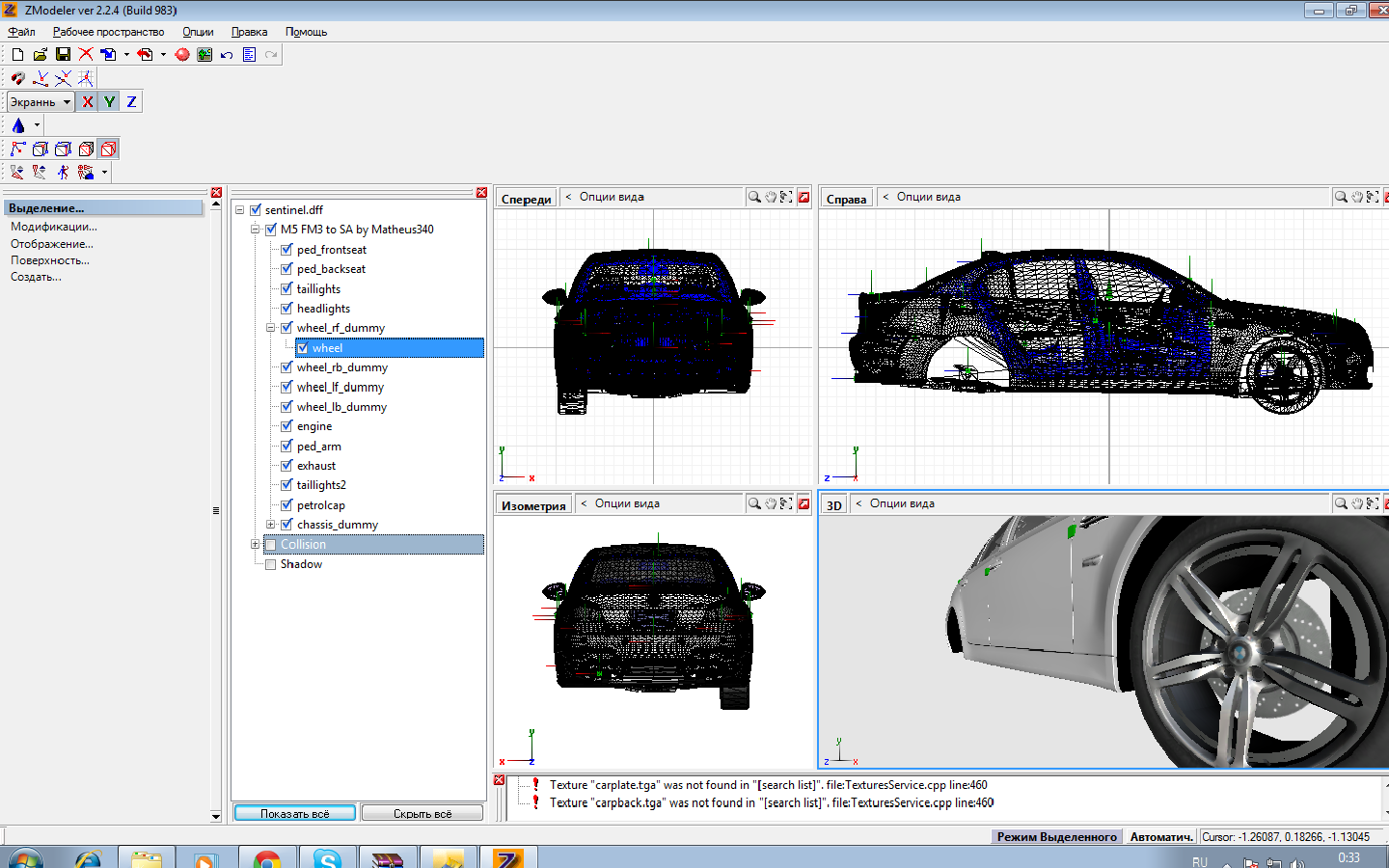Screen dimensions: 1389x868
Task: Open the cone primitive dropdown arrow
Action: [x=37, y=125]
